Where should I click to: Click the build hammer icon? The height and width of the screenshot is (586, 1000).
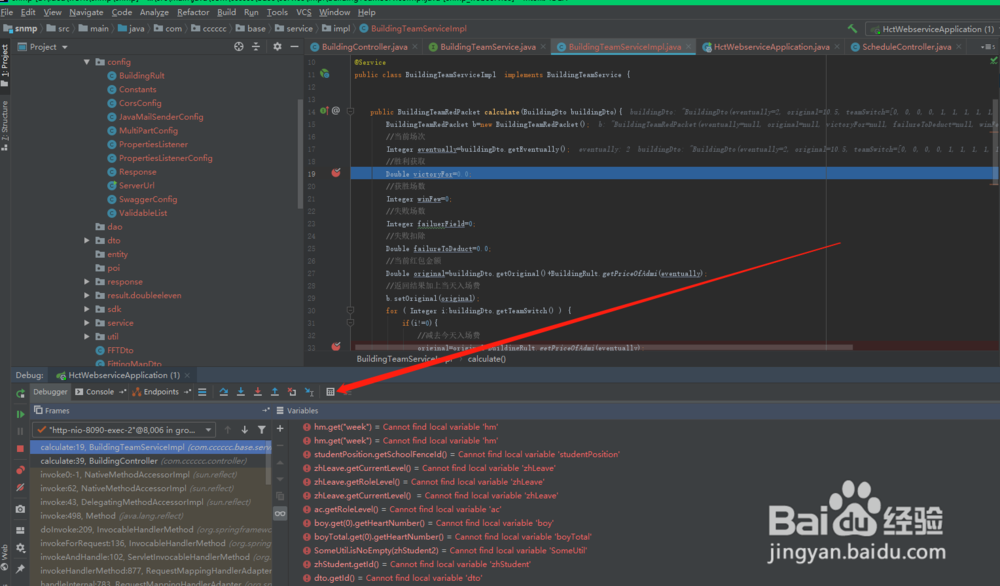pyautogui.click(x=852, y=29)
